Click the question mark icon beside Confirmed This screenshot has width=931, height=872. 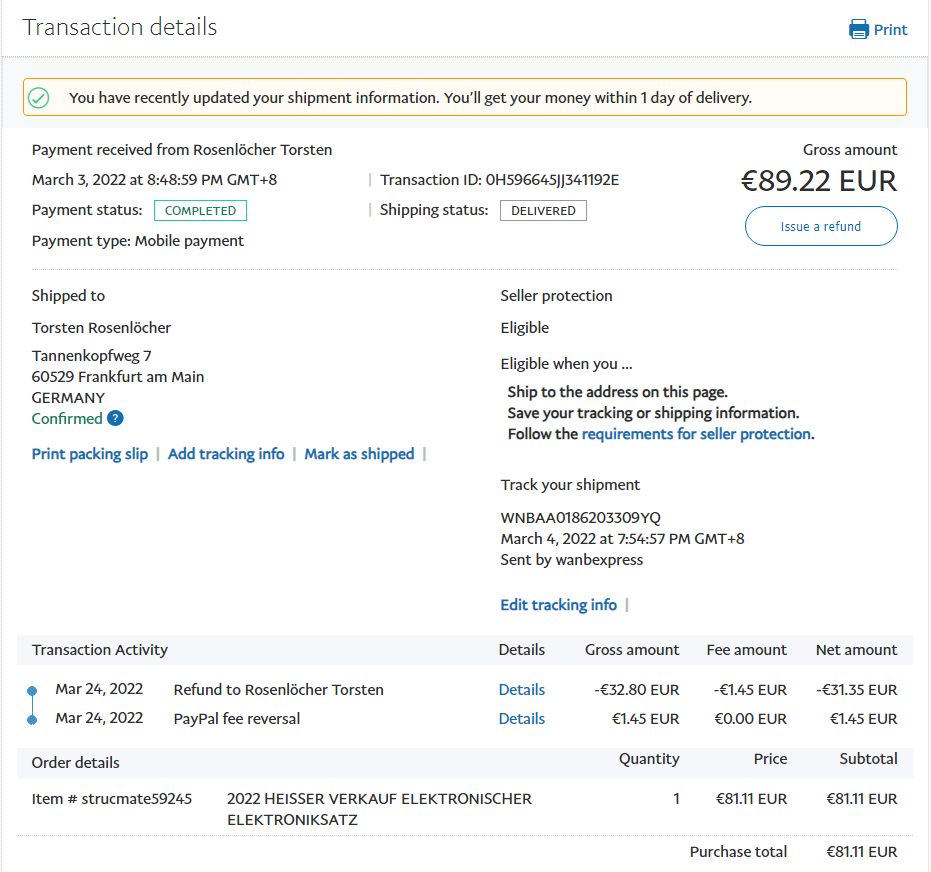tap(116, 419)
